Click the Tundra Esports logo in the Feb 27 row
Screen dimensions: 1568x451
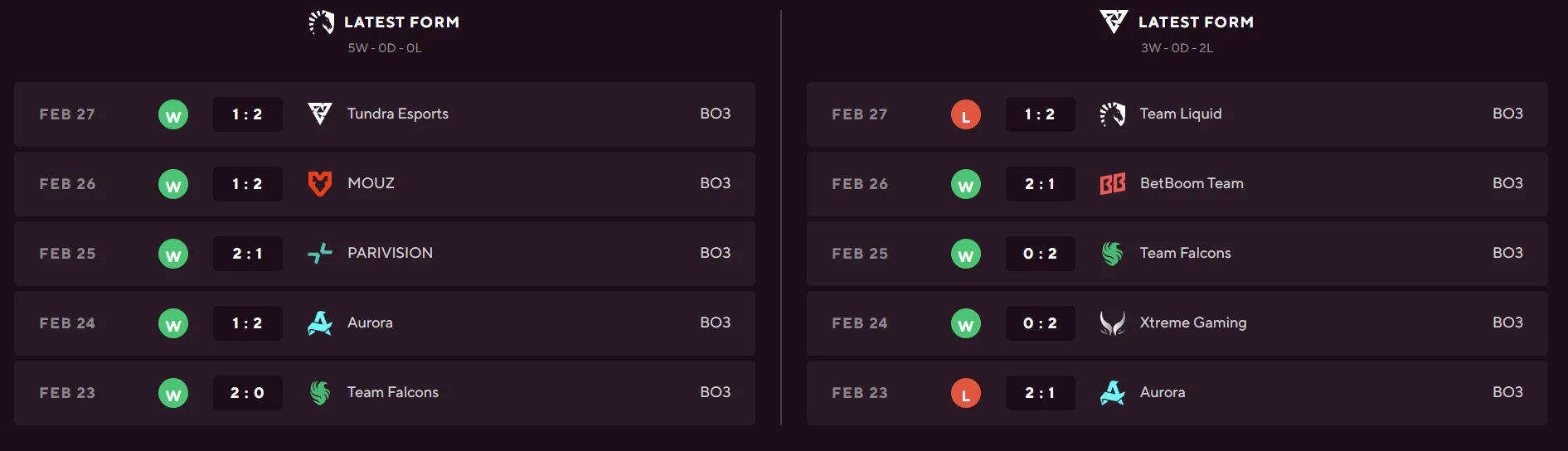[320, 114]
